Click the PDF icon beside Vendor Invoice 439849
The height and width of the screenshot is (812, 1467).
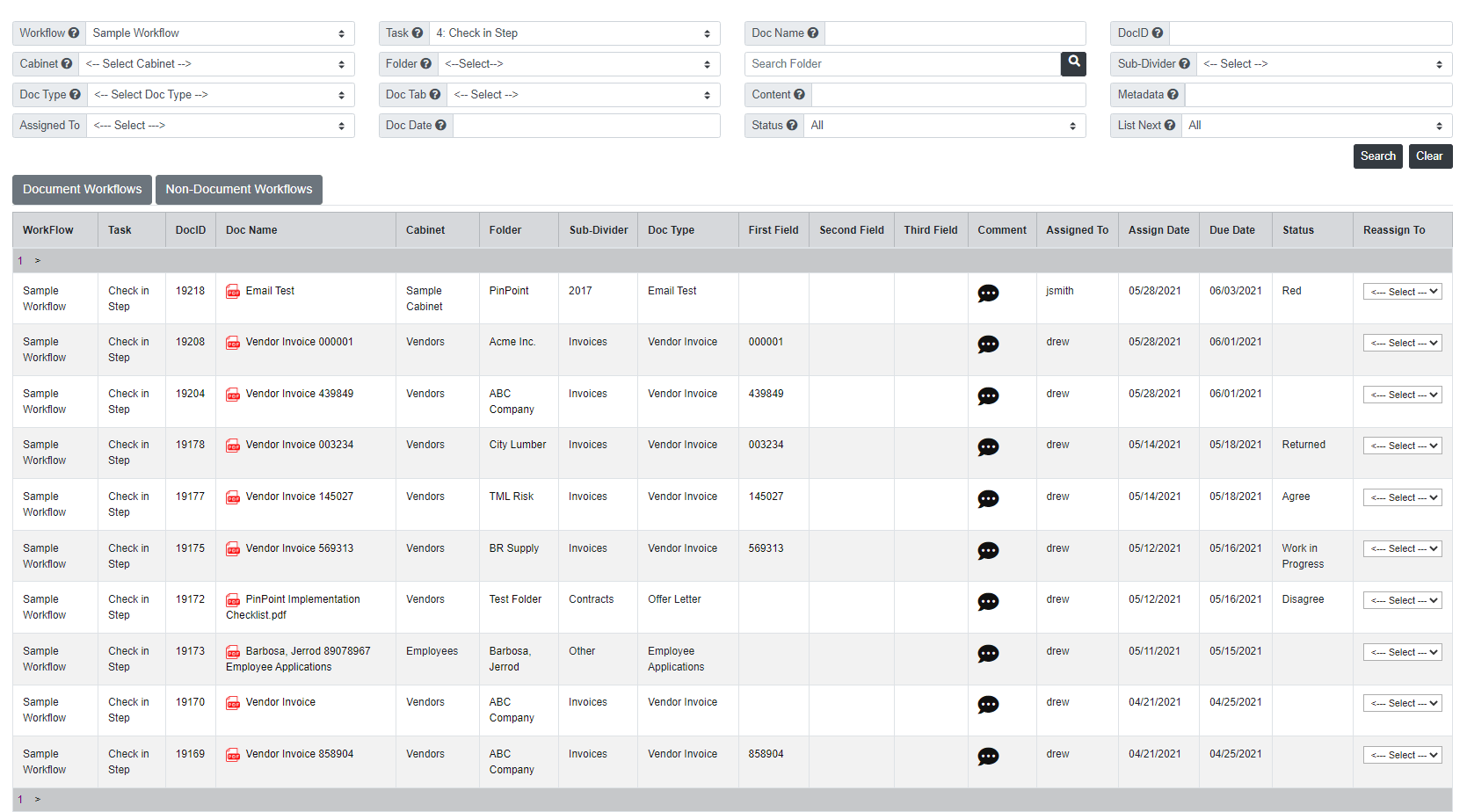click(233, 395)
